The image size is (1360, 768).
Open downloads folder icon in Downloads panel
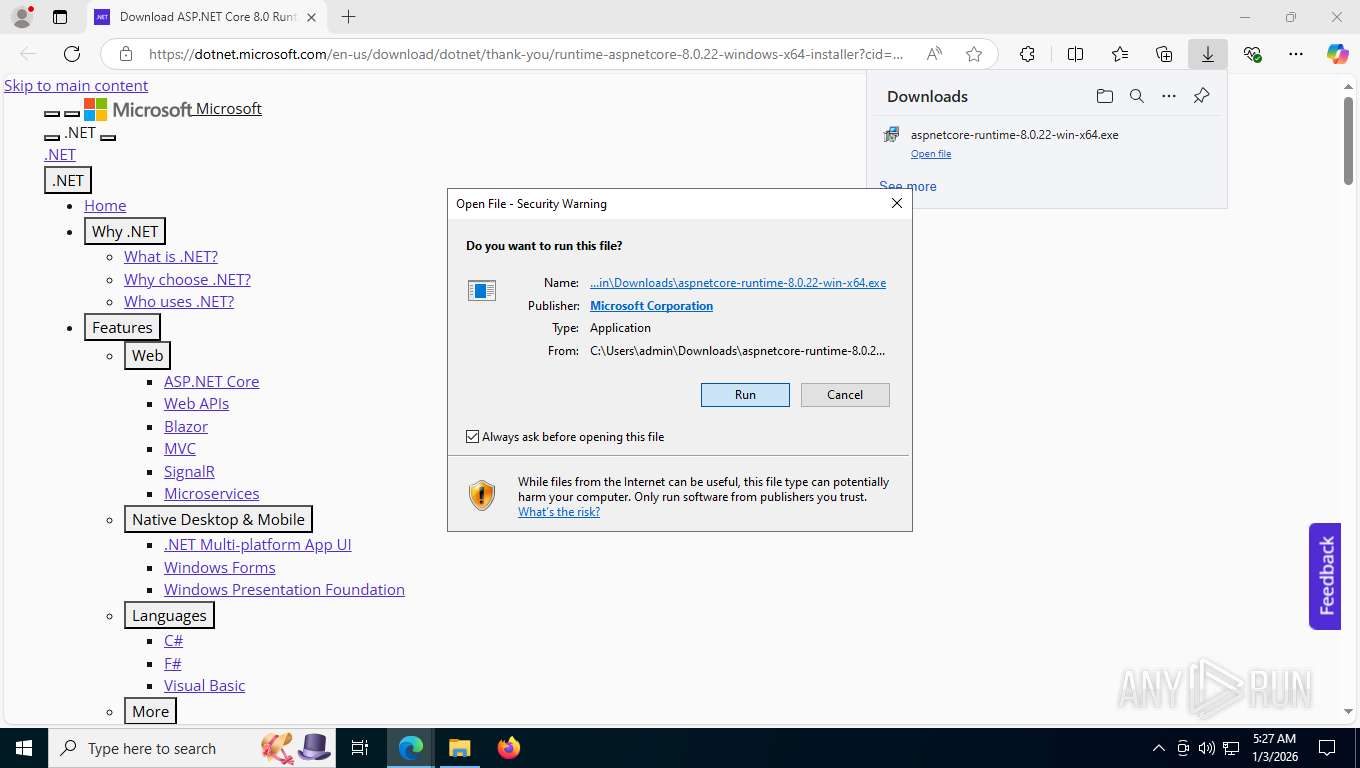(1104, 96)
